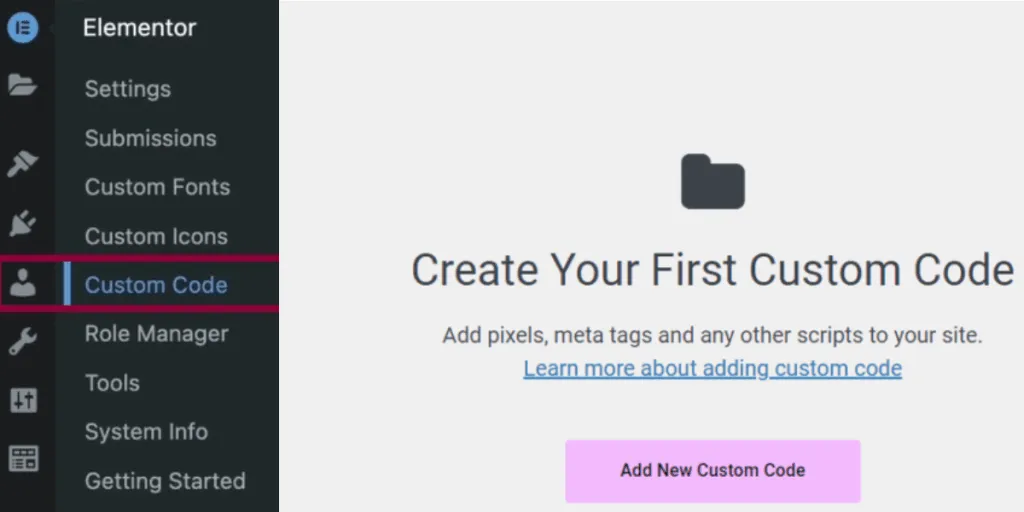The height and width of the screenshot is (512, 1024).
Task: Click the Elementor menu heading
Action: point(139,28)
